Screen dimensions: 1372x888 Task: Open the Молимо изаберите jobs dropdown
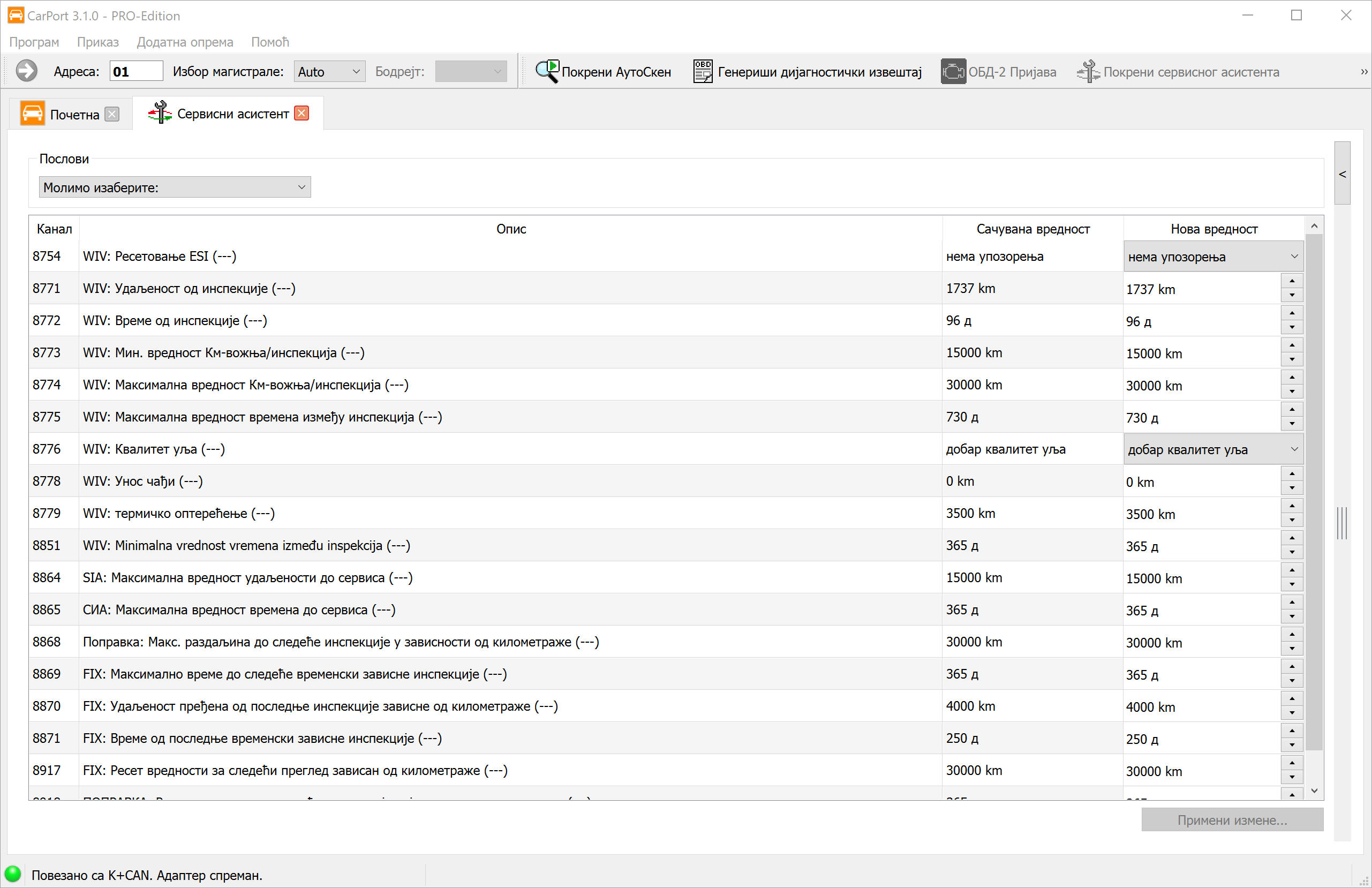click(175, 187)
